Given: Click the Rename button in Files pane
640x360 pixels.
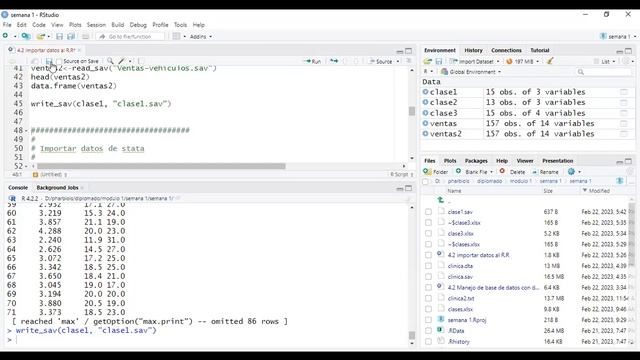Looking at the screenshot, I should point(545,172).
